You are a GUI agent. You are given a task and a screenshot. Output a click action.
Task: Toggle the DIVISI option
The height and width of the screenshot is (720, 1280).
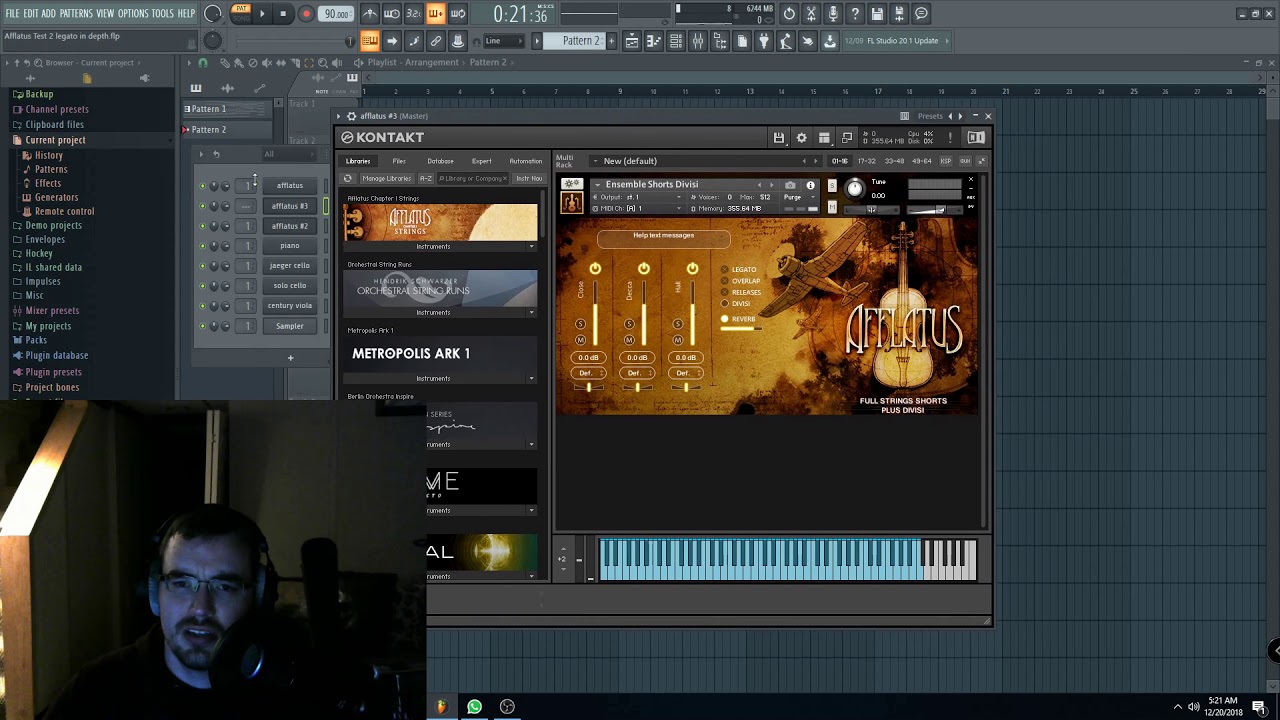click(725, 303)
